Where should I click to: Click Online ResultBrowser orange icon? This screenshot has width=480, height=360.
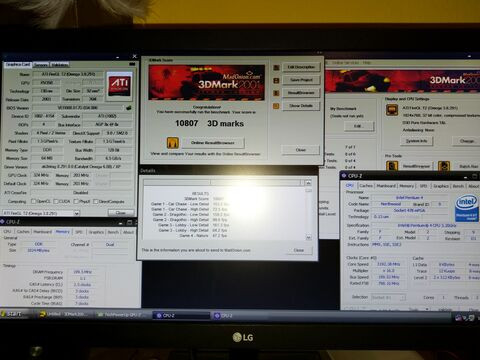[x=173, y=143]
